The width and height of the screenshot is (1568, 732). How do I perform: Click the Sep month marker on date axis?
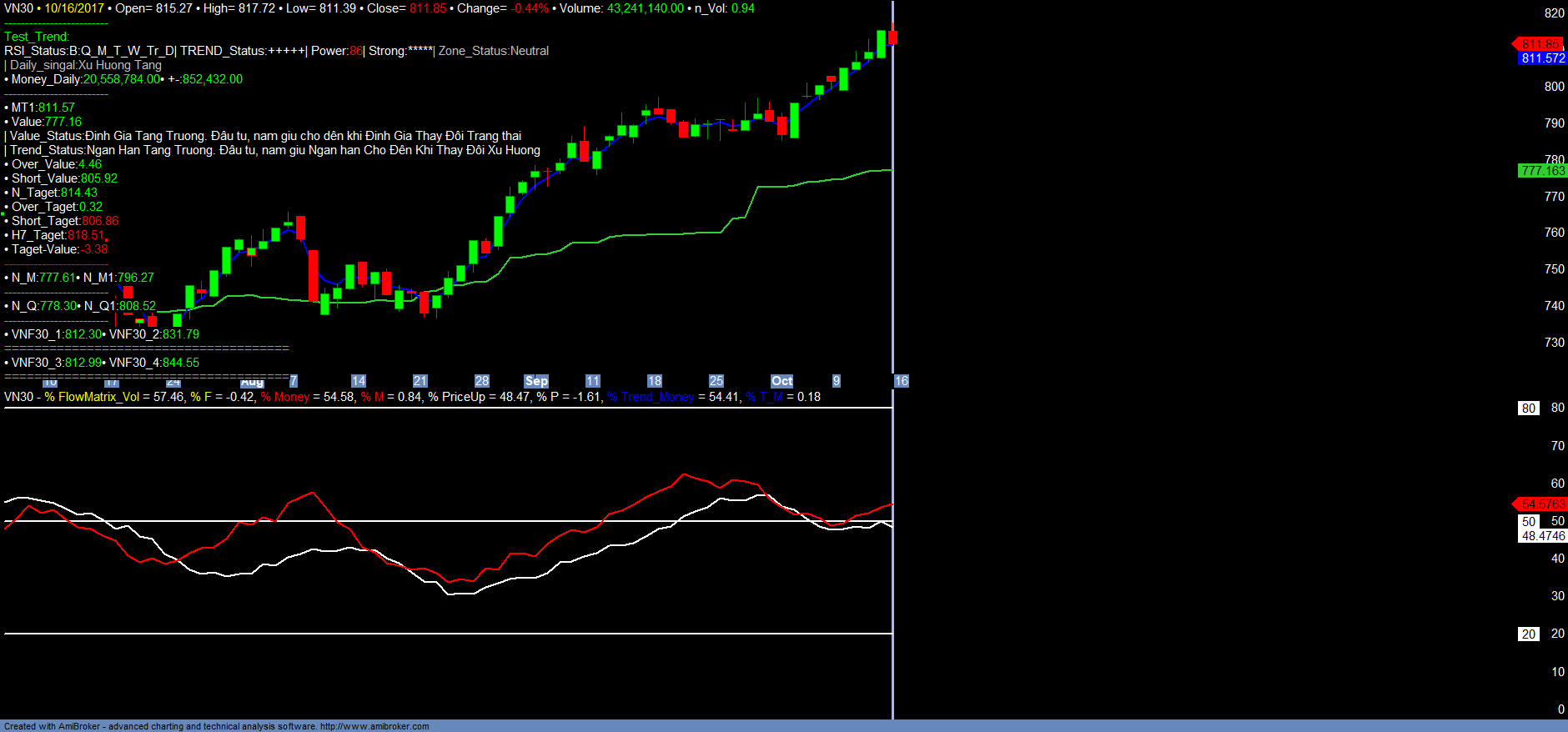(x=536, y=381)
